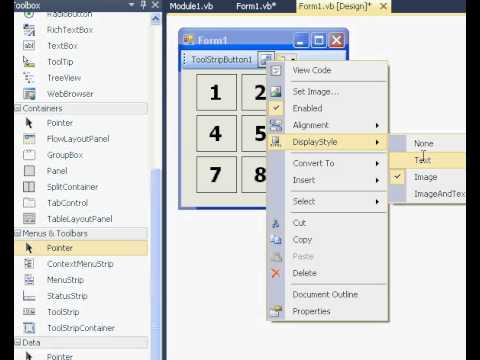The width and height of the screenshot is (480, 360).
Task: Click the checkmark next to Image
Action: (397, 177)
